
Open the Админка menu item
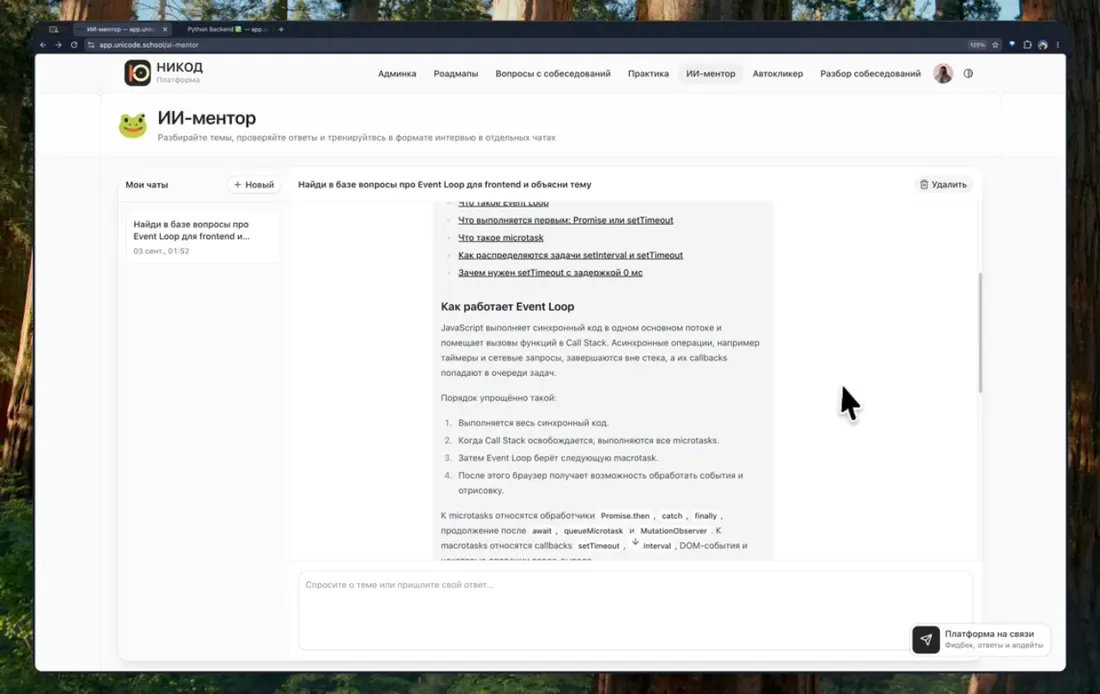(x=397, y=74)
